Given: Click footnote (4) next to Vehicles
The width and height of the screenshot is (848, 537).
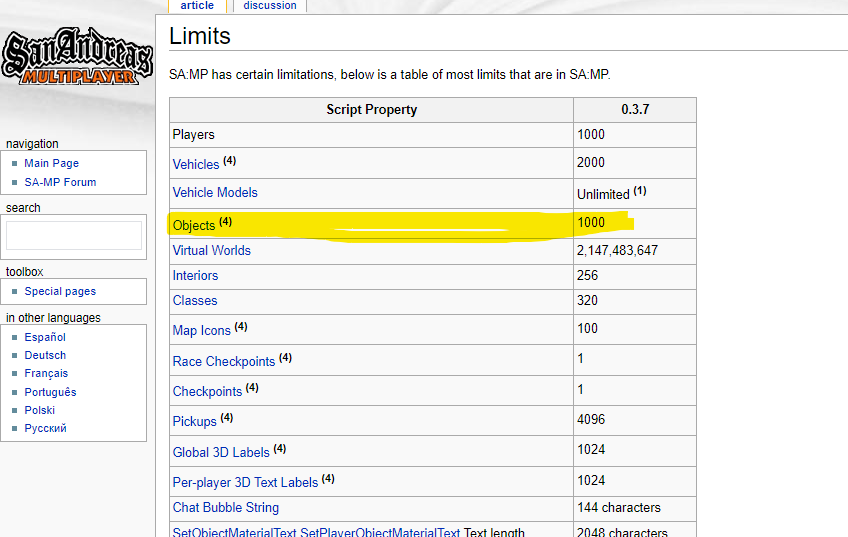Looking at the screenshot, I should tap(229, 161).
